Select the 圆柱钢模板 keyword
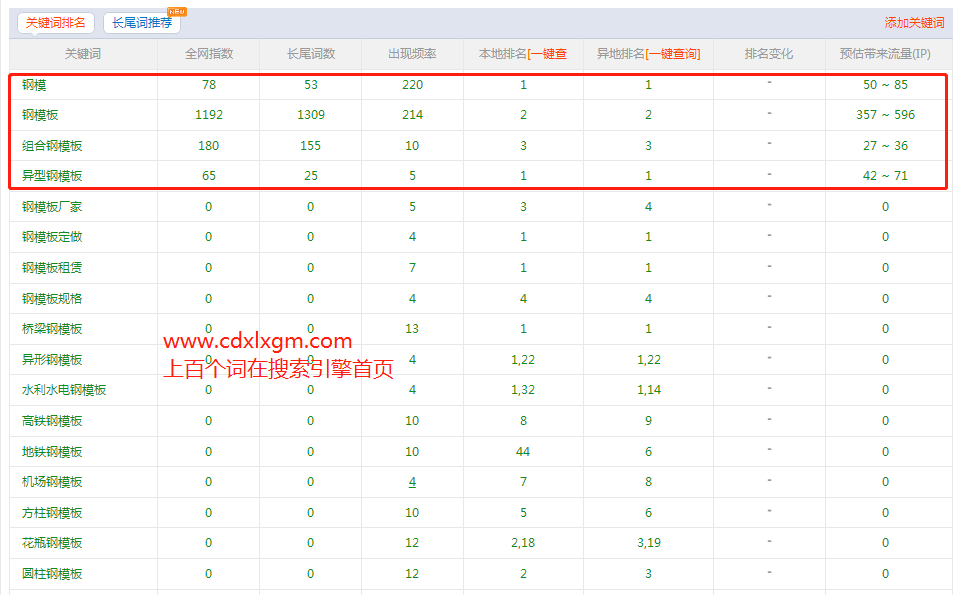954x595 pixels. pyautogui.click(x=52, y=574)
